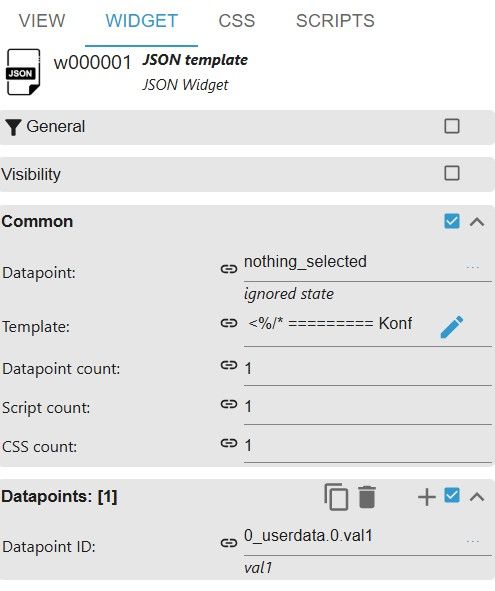Uncheck the Datapoints [1] section checkbox

click(x=452, y=495)
